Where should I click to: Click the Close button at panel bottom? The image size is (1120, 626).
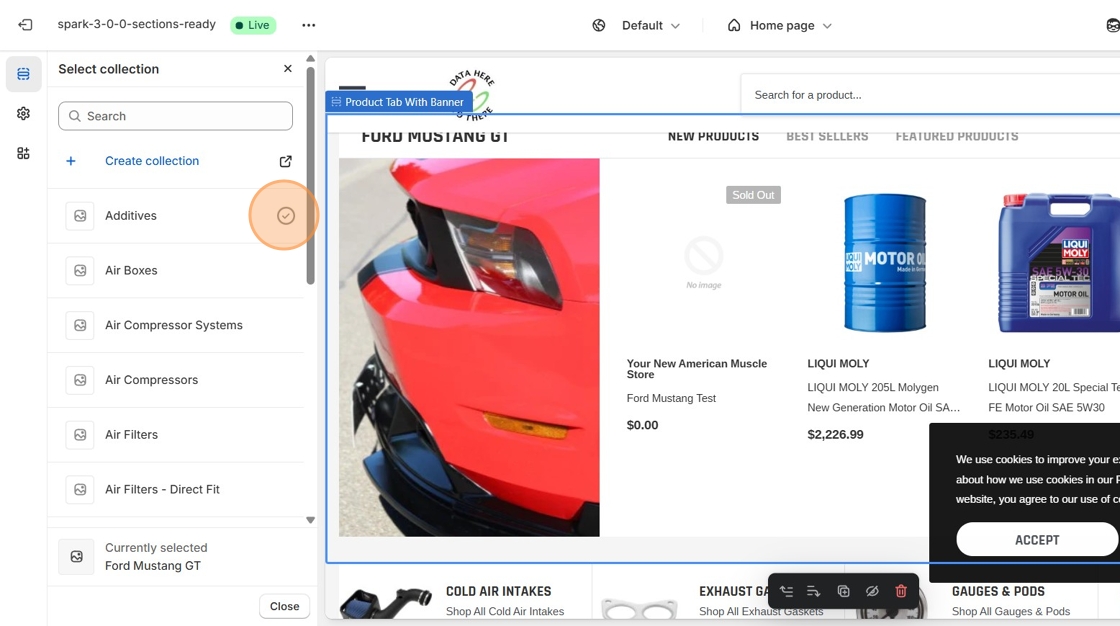coord(284,606)
